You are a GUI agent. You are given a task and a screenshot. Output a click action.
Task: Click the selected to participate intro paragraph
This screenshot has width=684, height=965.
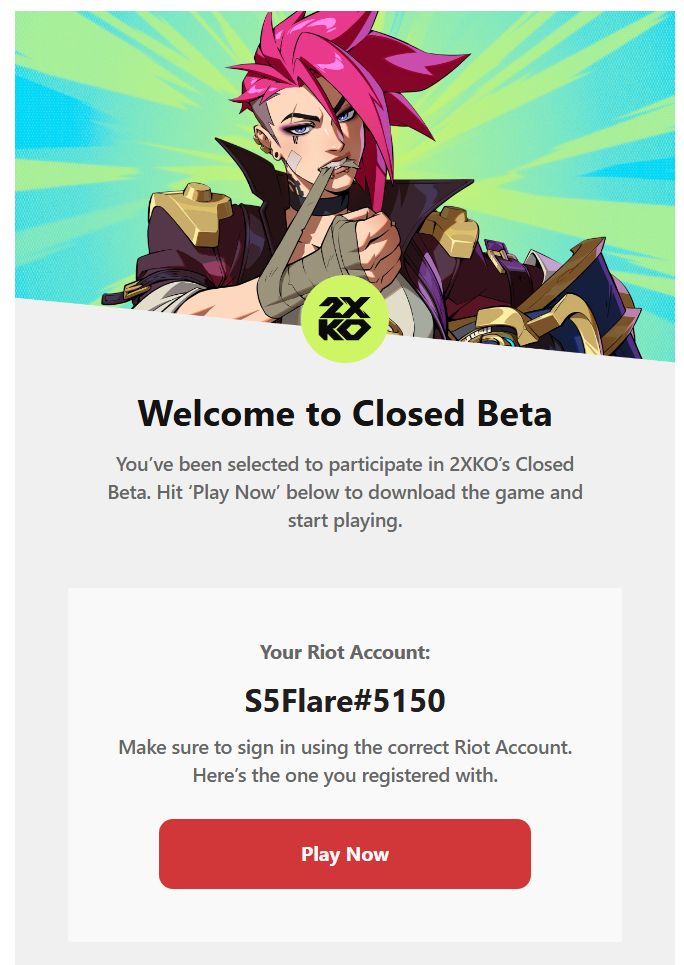coord(344,465)
